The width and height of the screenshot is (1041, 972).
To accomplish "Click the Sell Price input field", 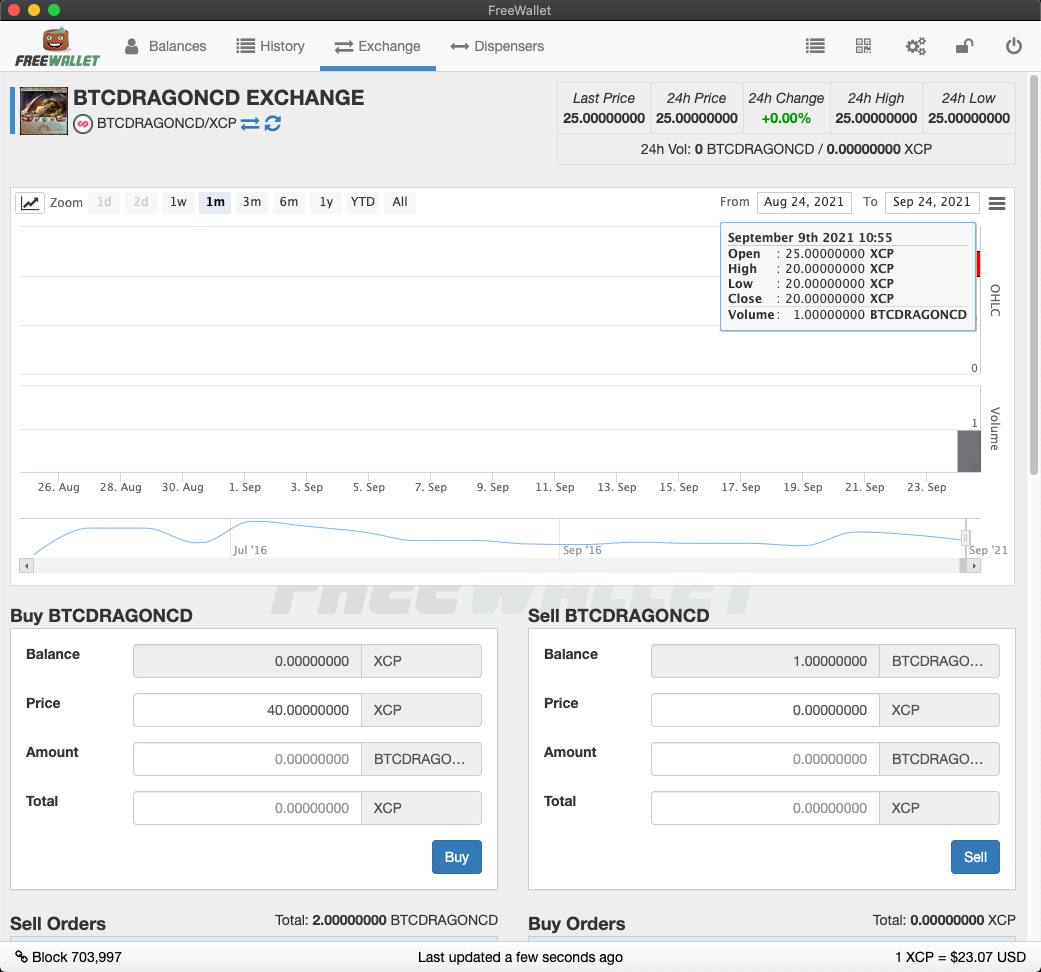I will 765,710.
